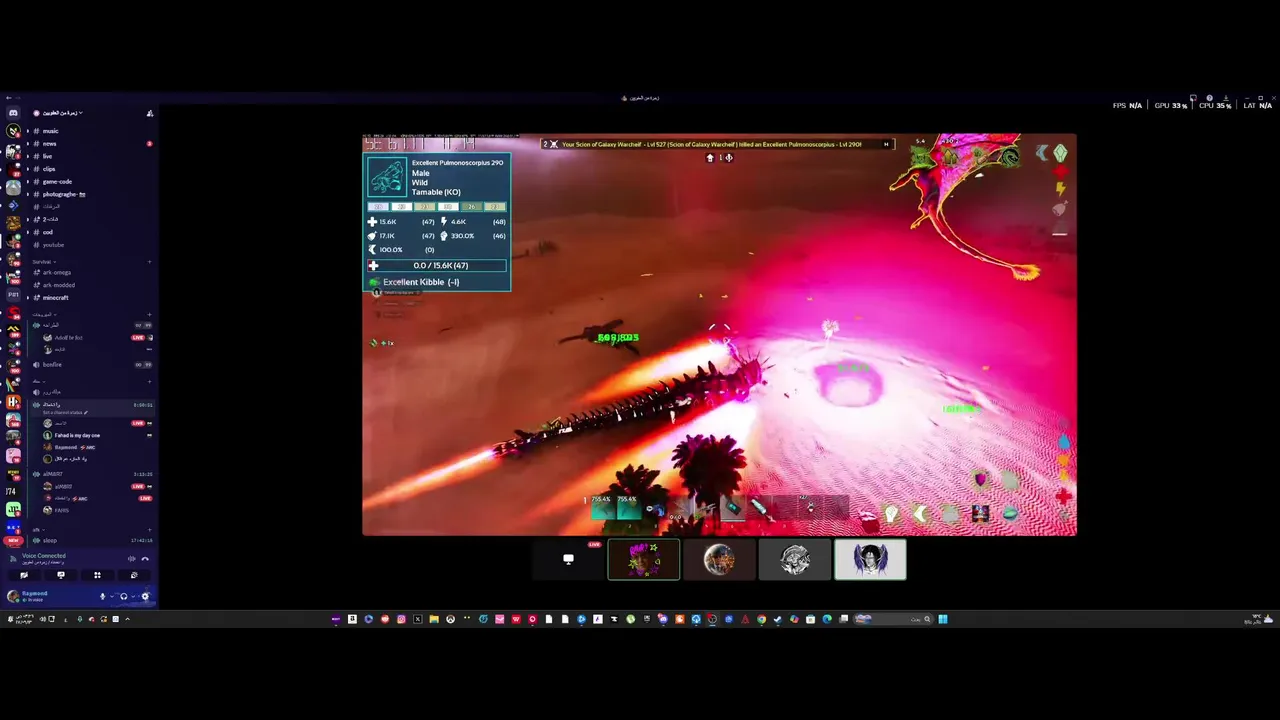
Task: Expand thread arrow next to #game-code
Action: coord(28,182)
